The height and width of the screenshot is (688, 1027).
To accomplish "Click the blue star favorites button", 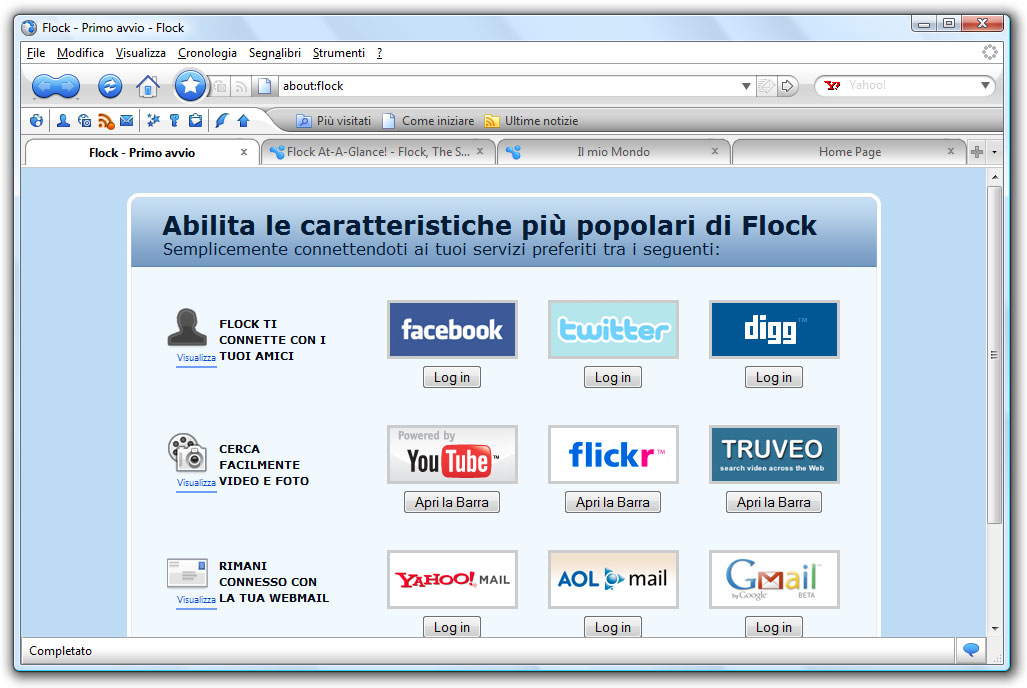I will click(190, 85).
